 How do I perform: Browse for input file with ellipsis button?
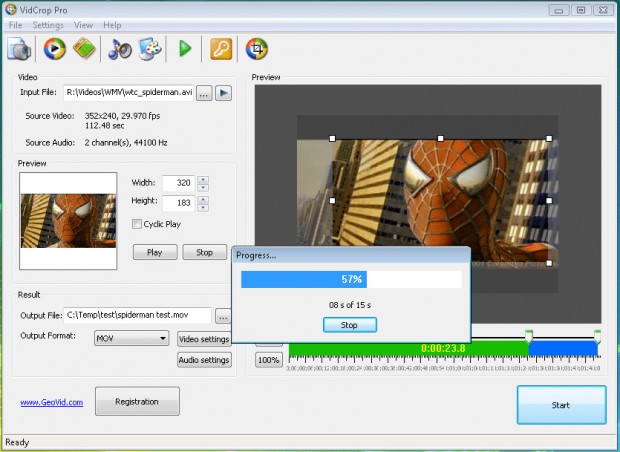pos(204,93)
